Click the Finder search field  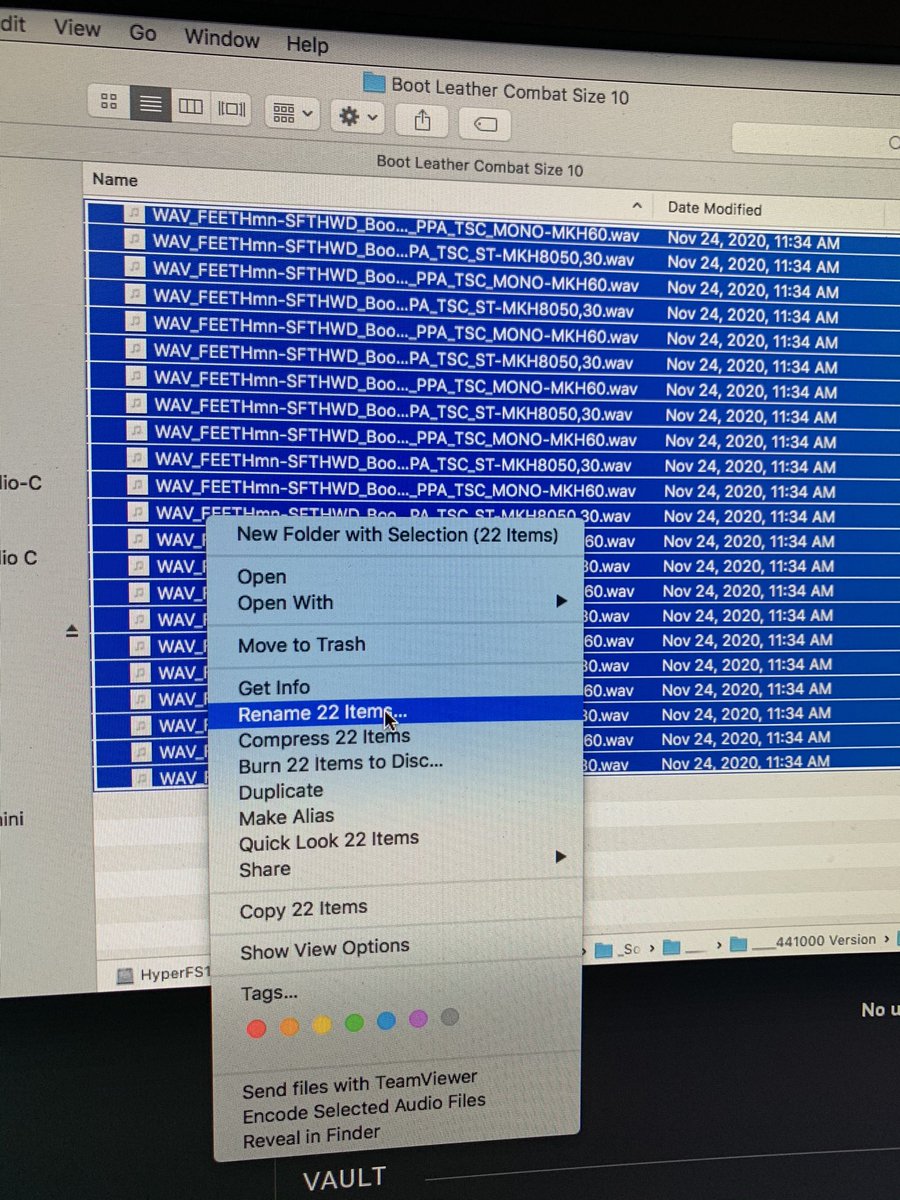pos(815,140)
